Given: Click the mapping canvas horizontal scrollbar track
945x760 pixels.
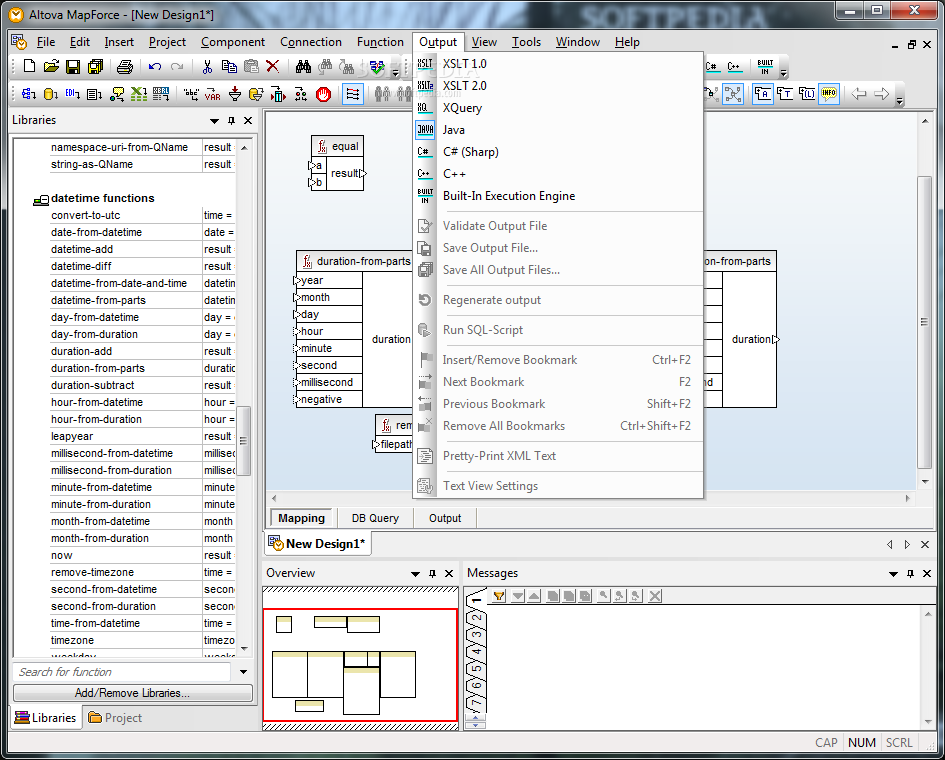Looking at the screenshot, I should pos(591,498).
